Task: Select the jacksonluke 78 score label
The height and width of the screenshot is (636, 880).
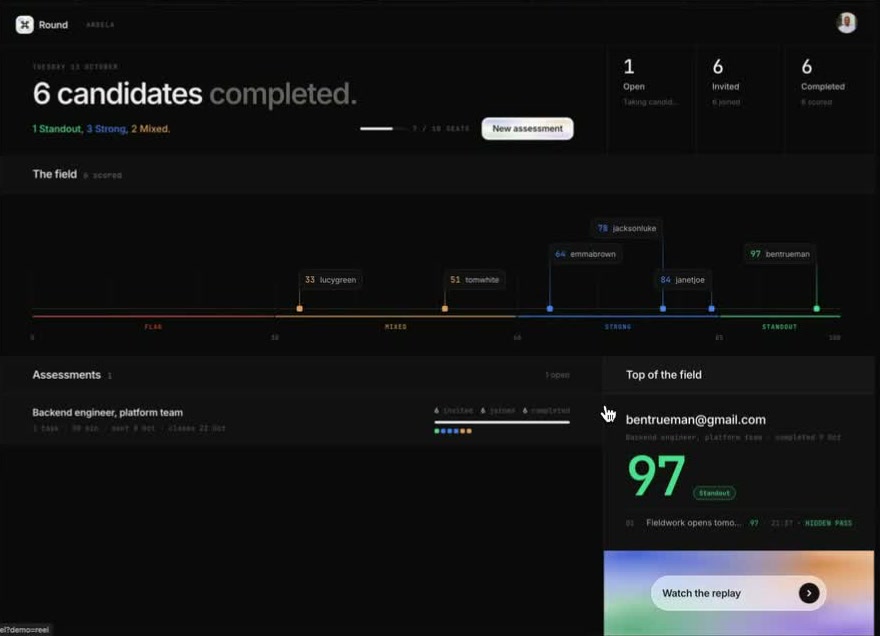Action: point(627,228)
